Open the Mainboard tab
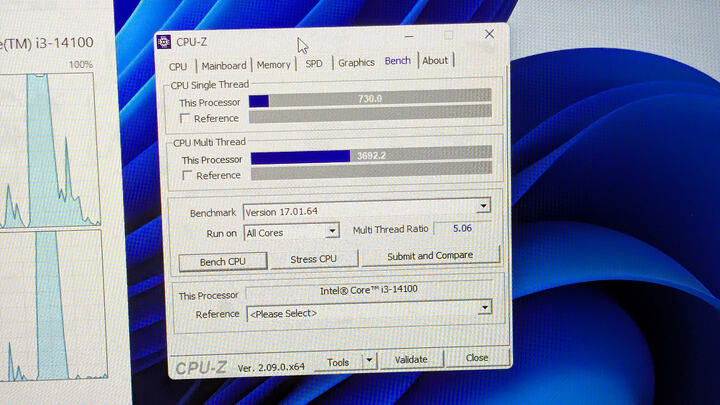Screen dimensions: 720x405 coord(224,66)
